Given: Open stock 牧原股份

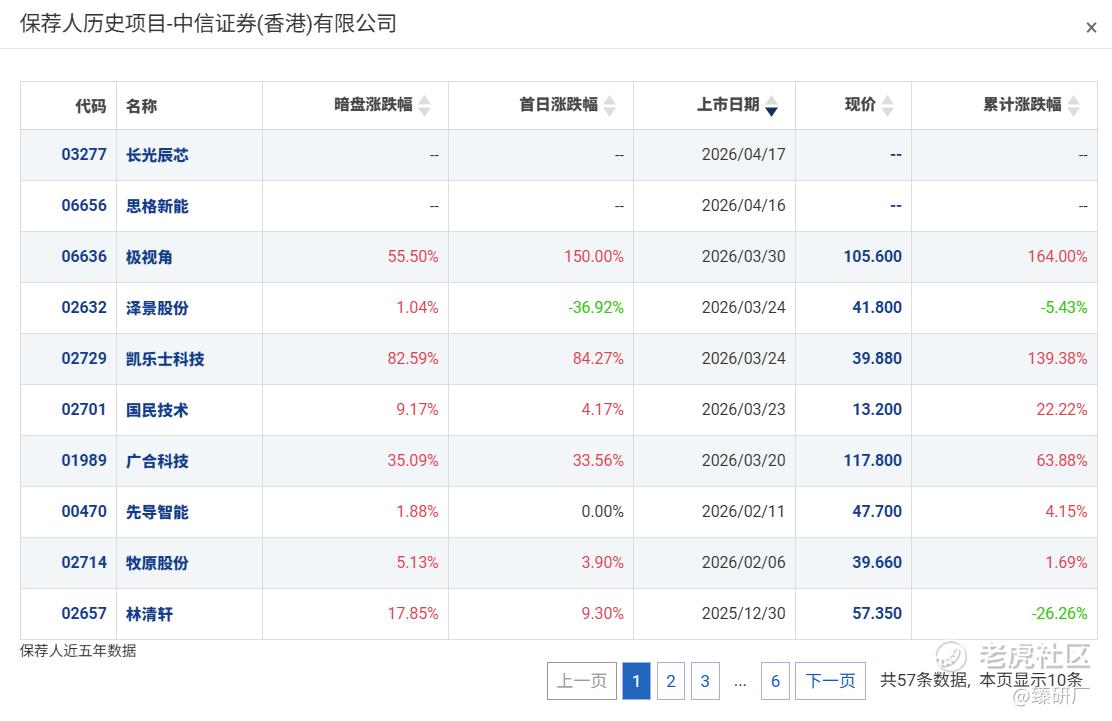Looking at the screenshot, I should pos(157,563).
